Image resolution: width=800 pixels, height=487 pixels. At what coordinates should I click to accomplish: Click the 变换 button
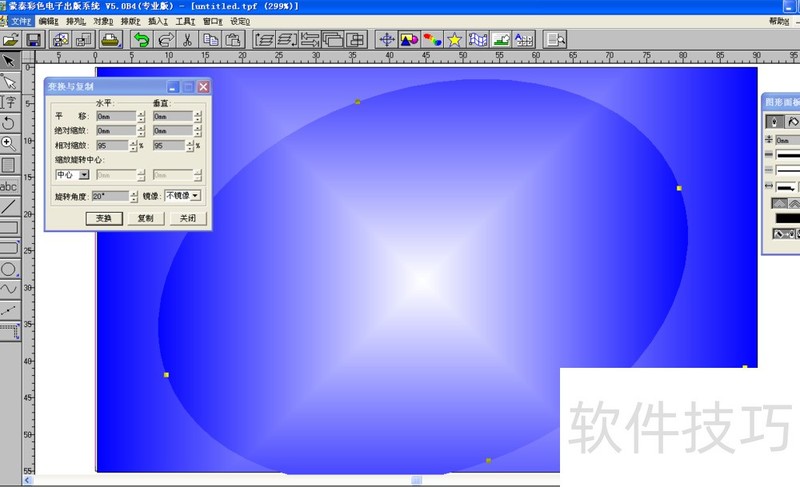tap(104, 218)
